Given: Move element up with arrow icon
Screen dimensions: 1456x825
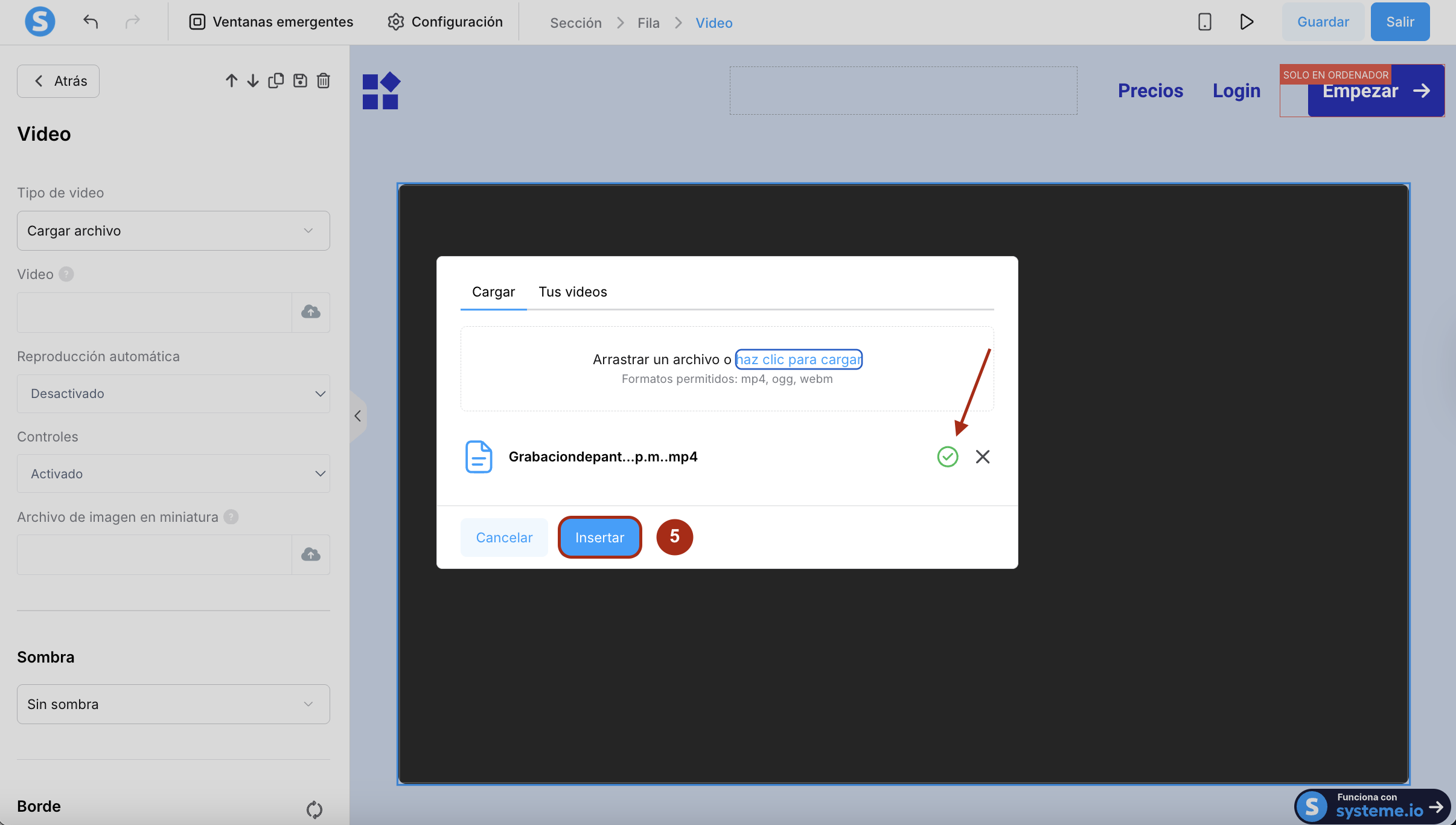Looking at the screenshot, I should [231, 81].
